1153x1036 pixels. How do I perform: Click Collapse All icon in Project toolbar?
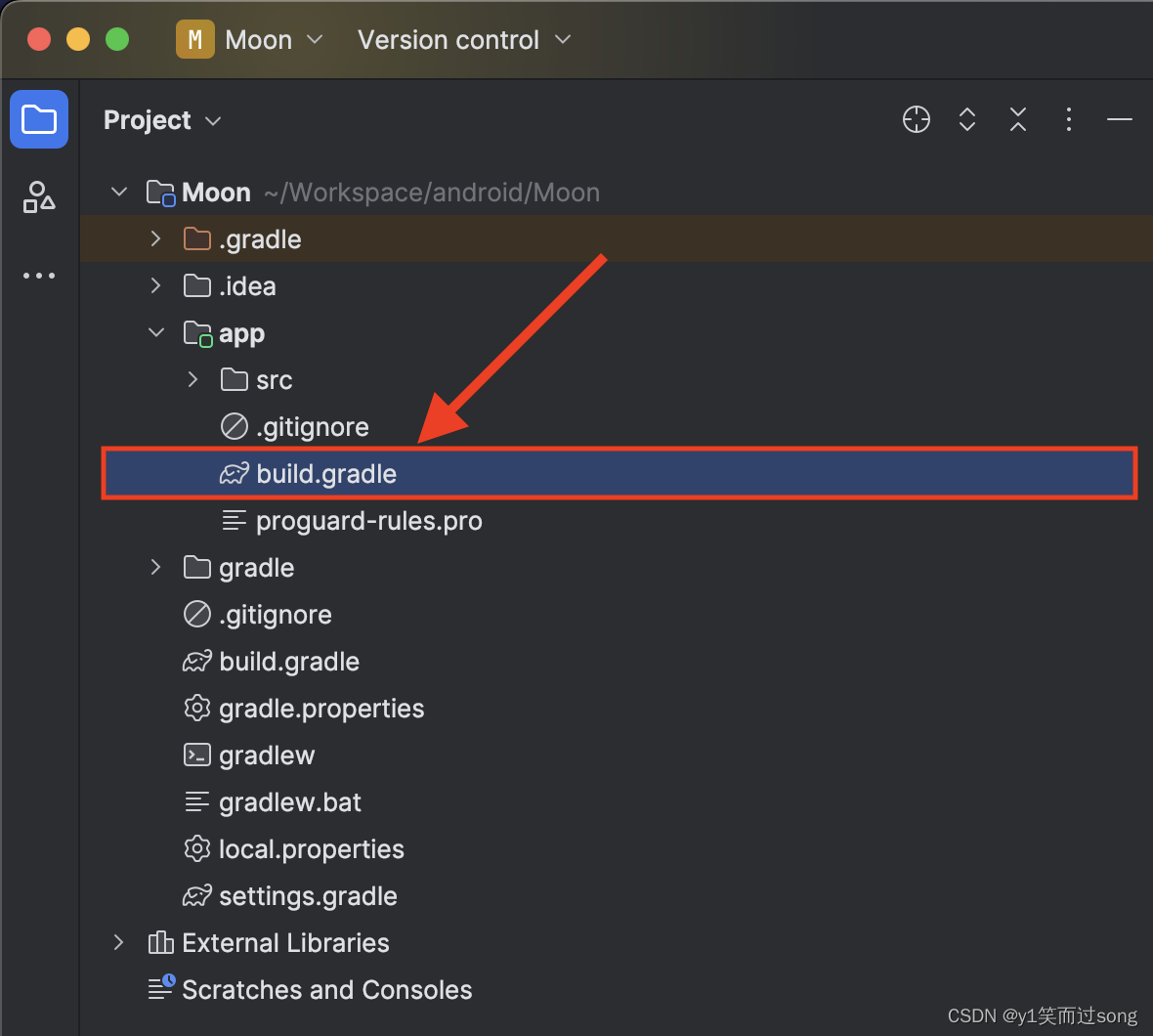1018,119
